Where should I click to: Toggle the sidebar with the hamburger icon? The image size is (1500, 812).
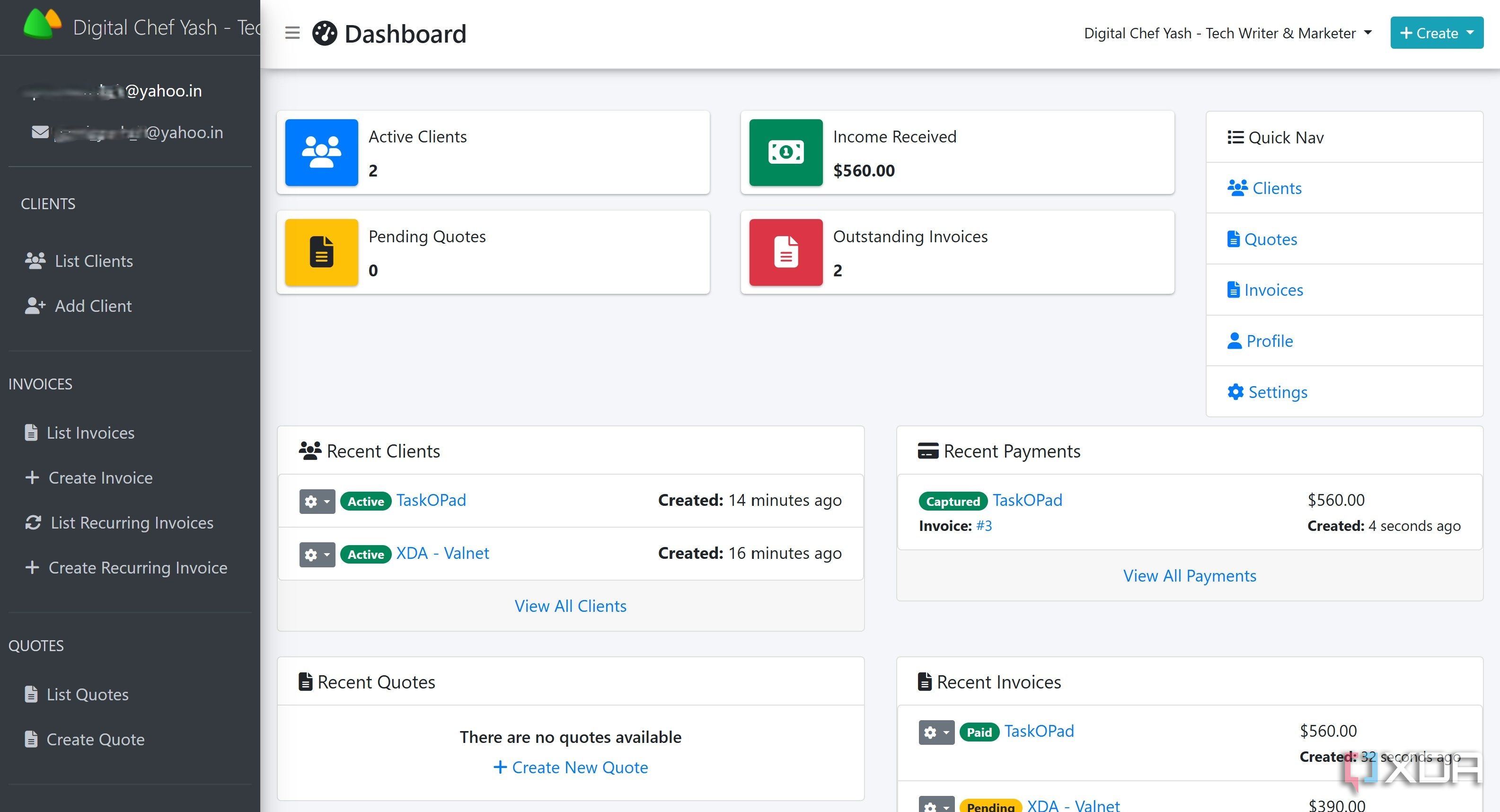292,33
